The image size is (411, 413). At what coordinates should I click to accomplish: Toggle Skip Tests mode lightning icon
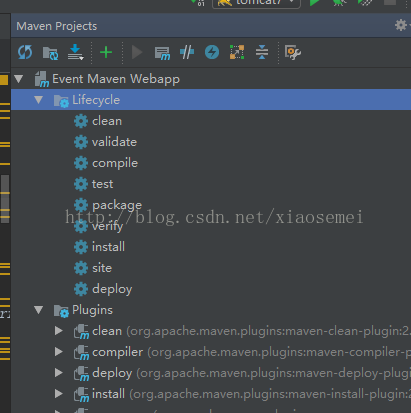point(212,52)
